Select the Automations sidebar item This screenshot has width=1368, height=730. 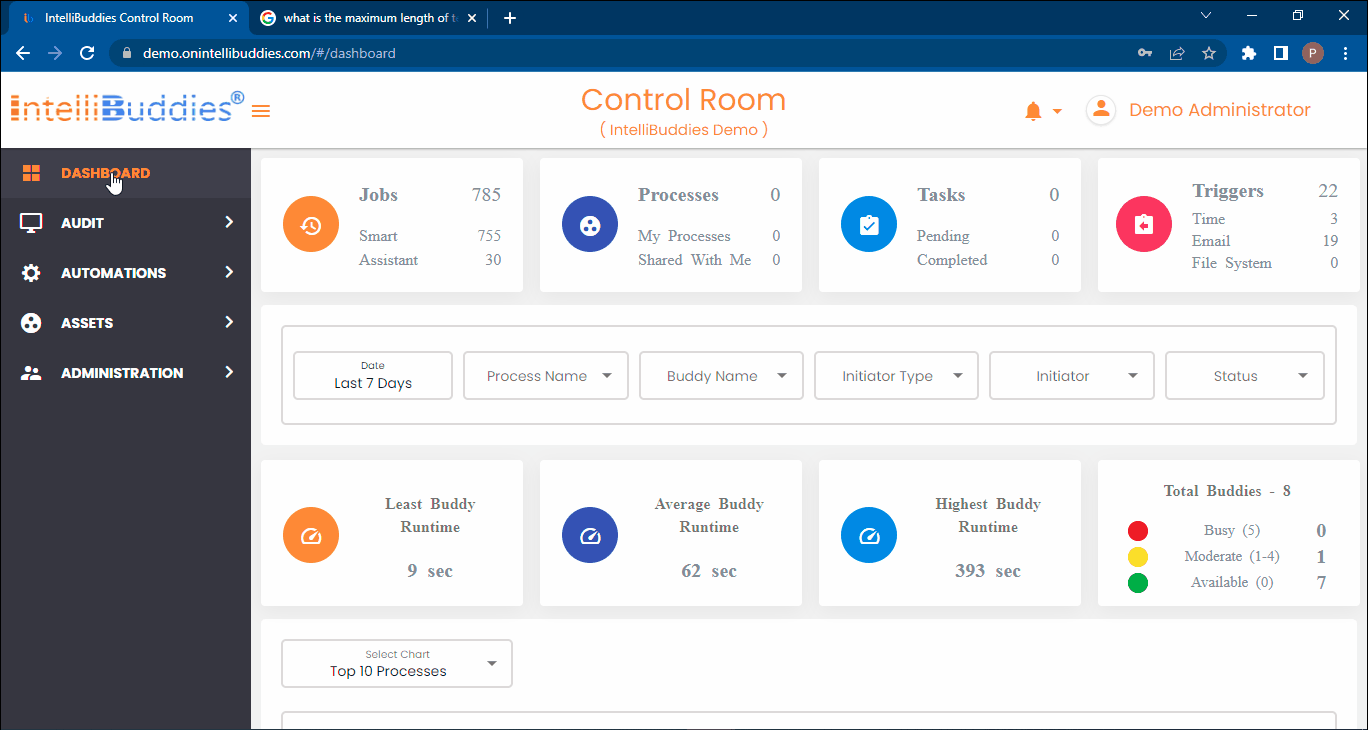pos(125,273)
